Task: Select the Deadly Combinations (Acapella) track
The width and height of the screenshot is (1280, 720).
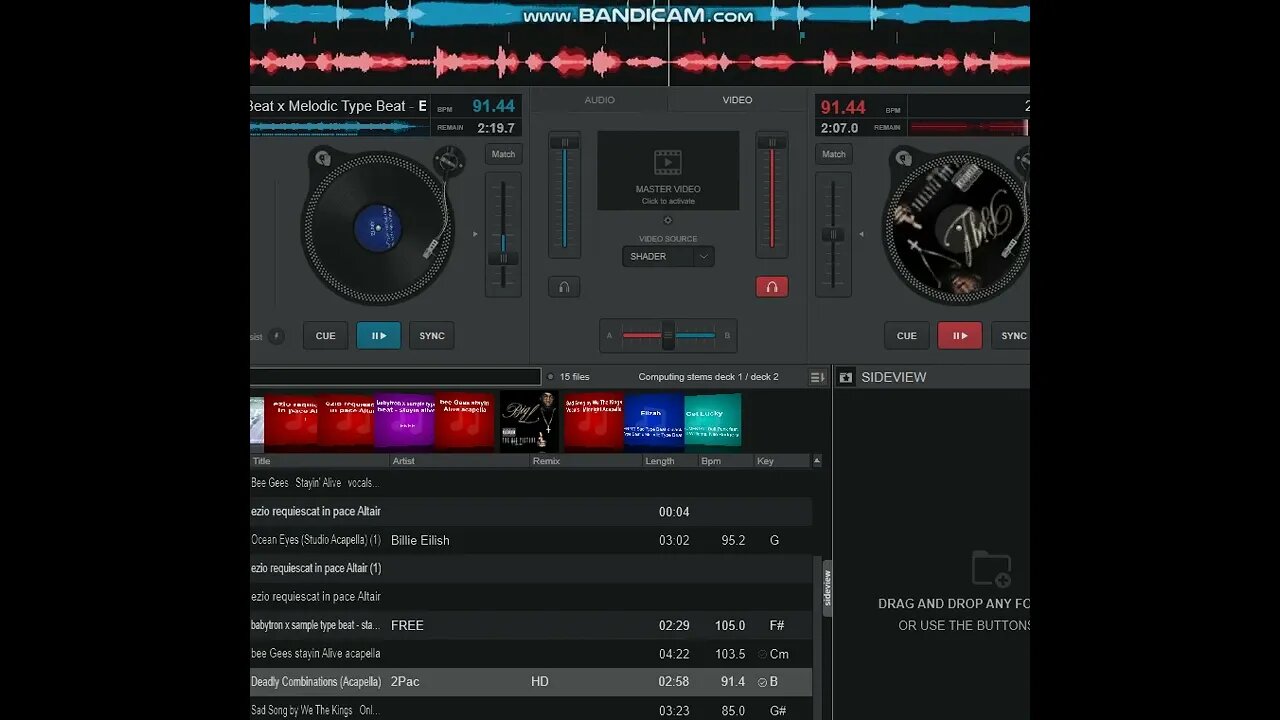Action: tap(531, 682)
